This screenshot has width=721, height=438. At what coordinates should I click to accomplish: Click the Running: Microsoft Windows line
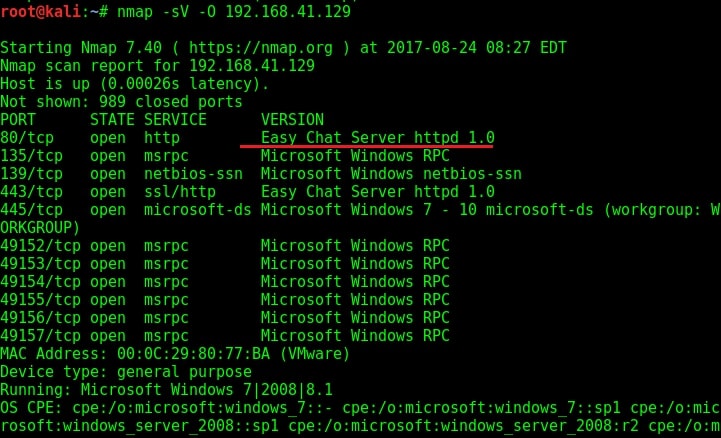166,390
